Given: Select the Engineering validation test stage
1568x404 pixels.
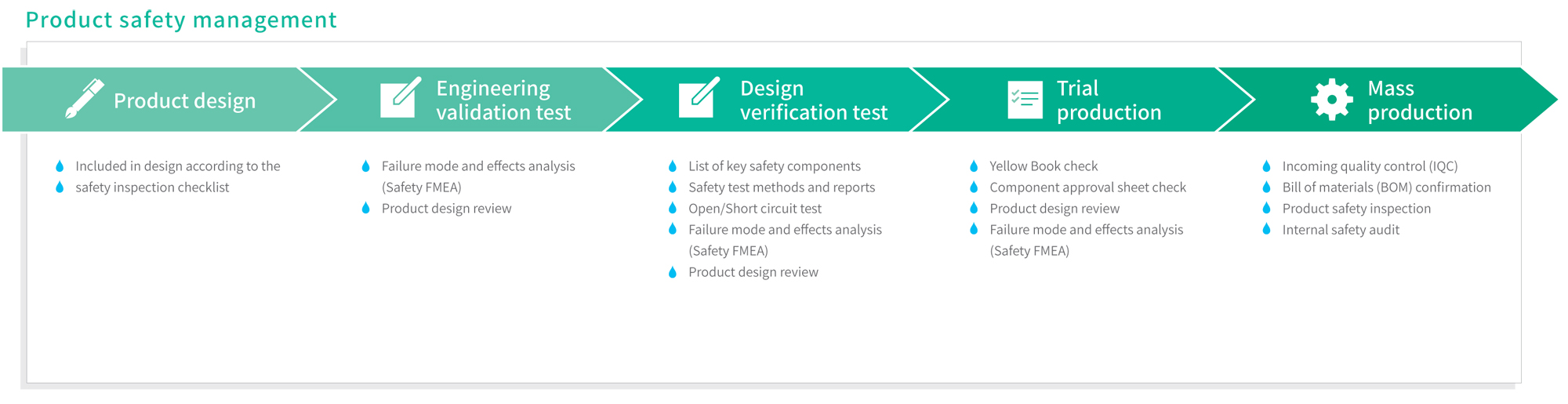Looking at the screenshot, I should point(503,100).
